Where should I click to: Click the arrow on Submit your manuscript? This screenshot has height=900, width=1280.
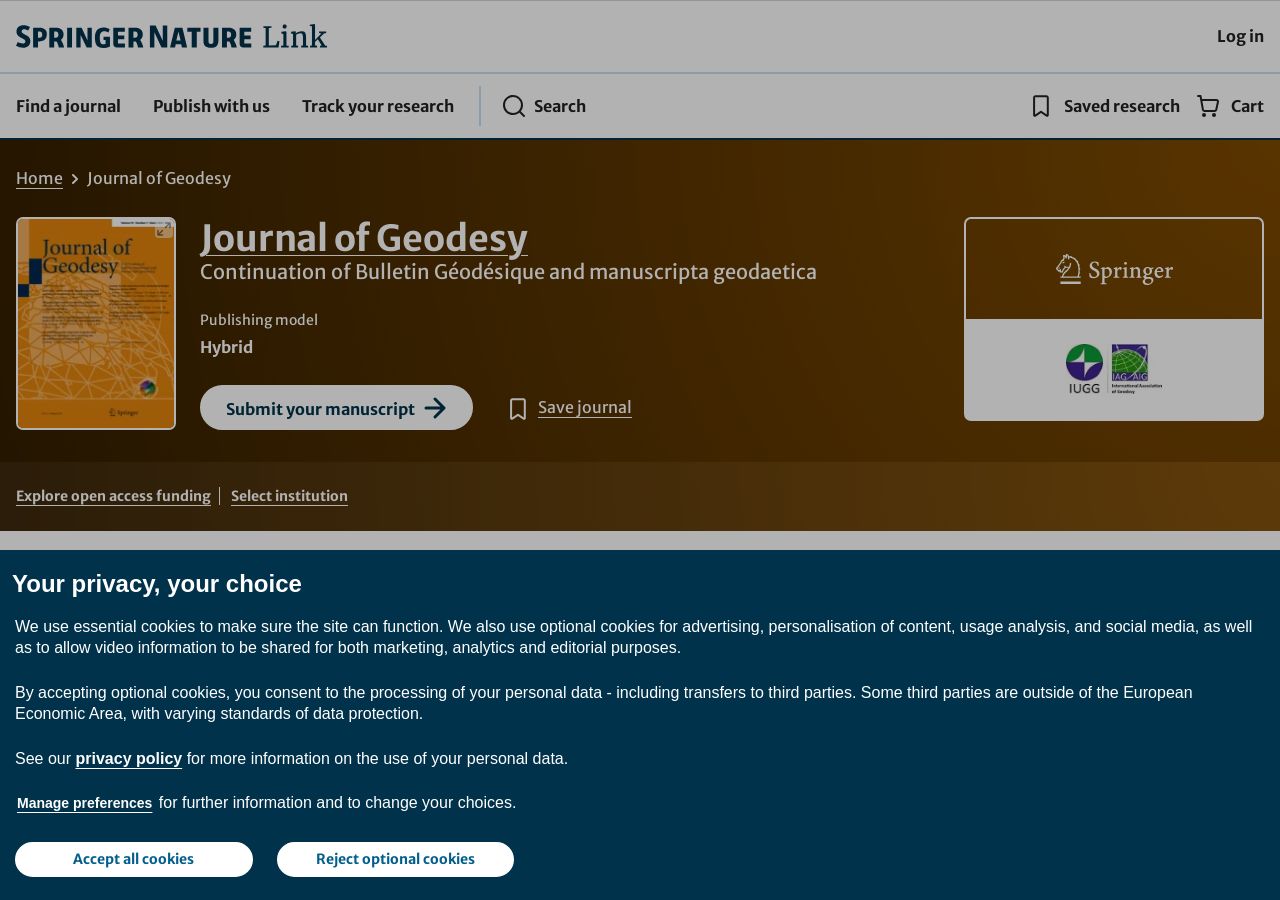435,408
